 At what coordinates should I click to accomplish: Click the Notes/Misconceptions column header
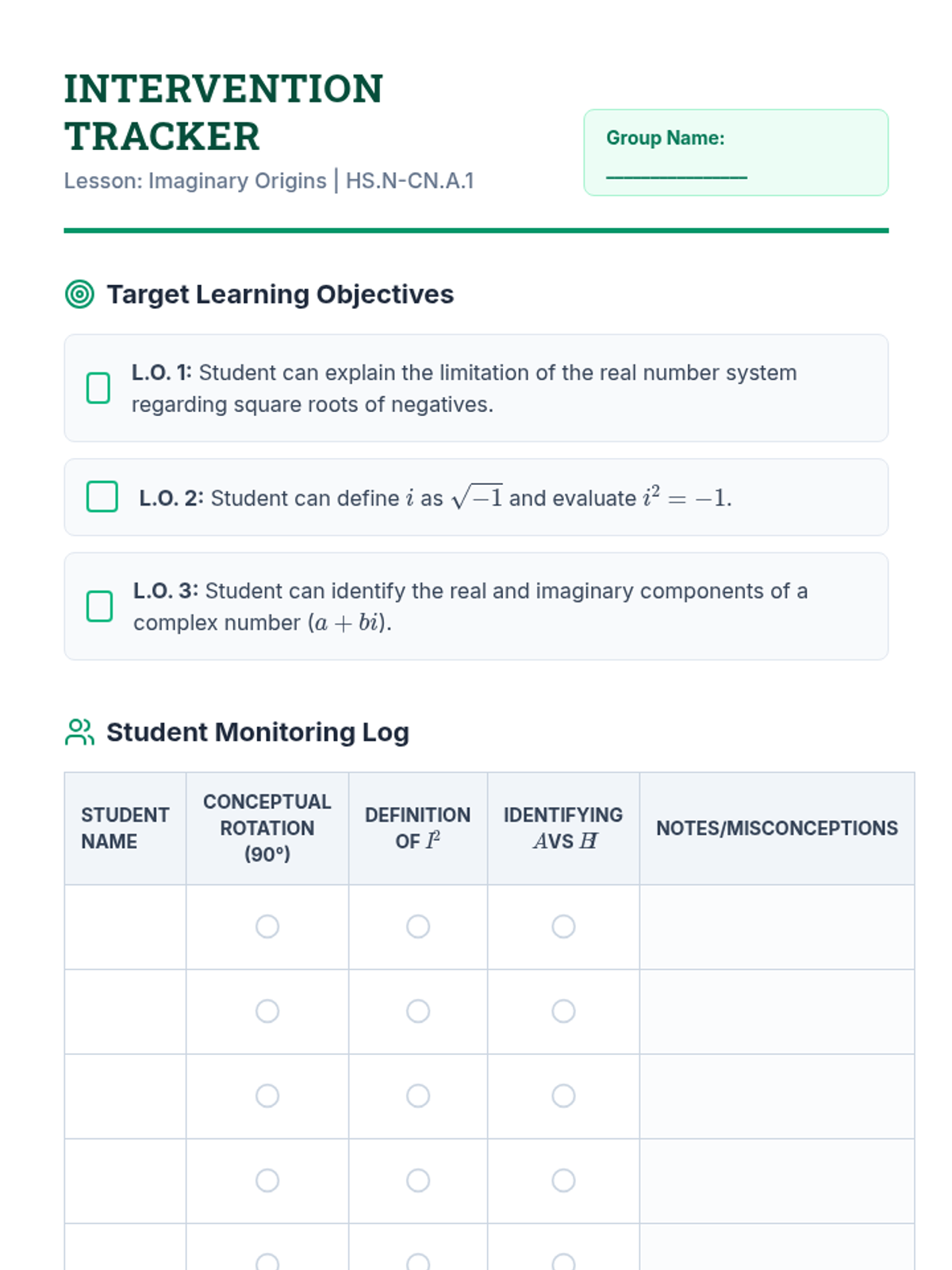click(776, 828)
